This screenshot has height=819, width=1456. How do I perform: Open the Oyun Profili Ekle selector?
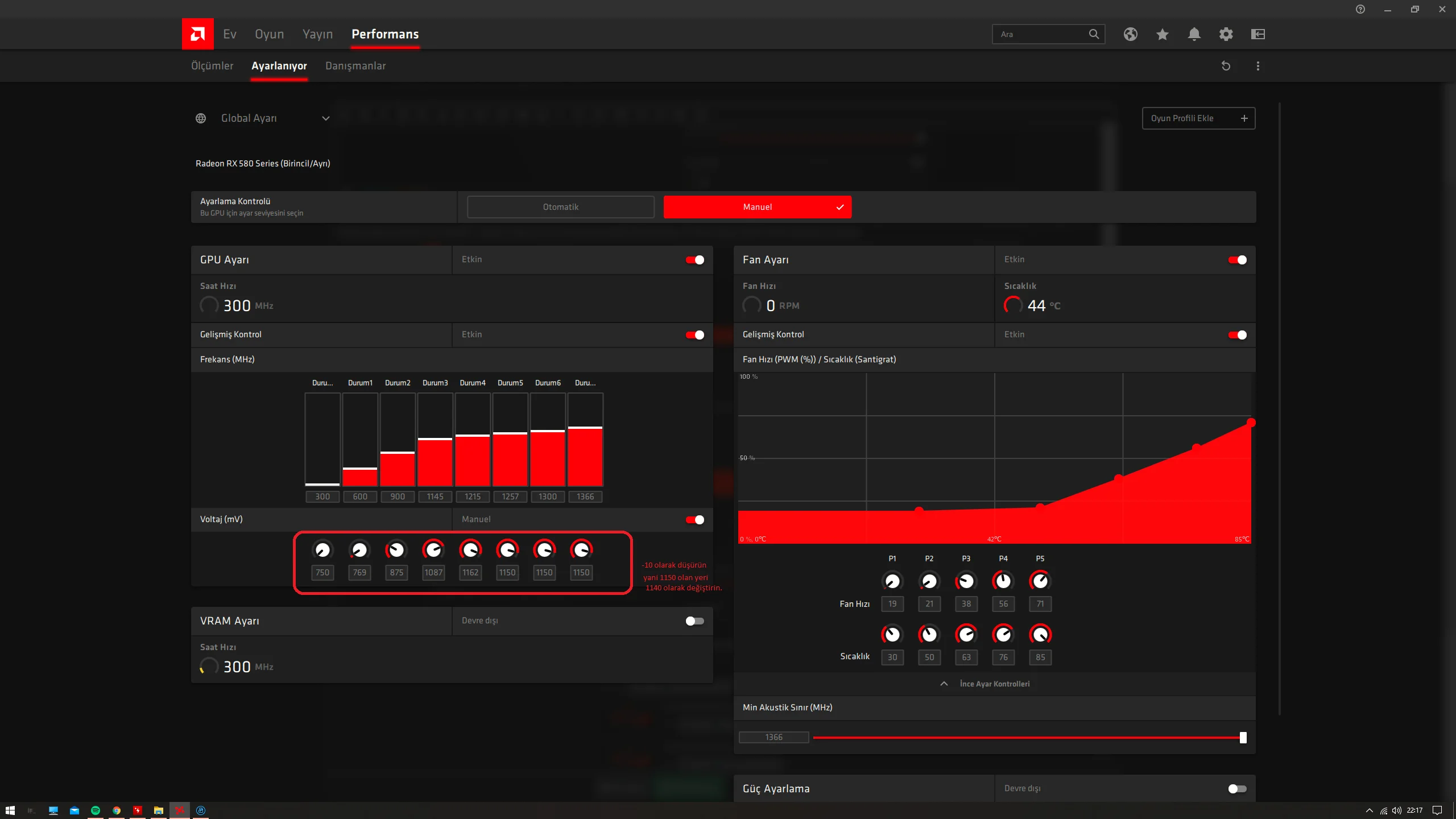1198,118
